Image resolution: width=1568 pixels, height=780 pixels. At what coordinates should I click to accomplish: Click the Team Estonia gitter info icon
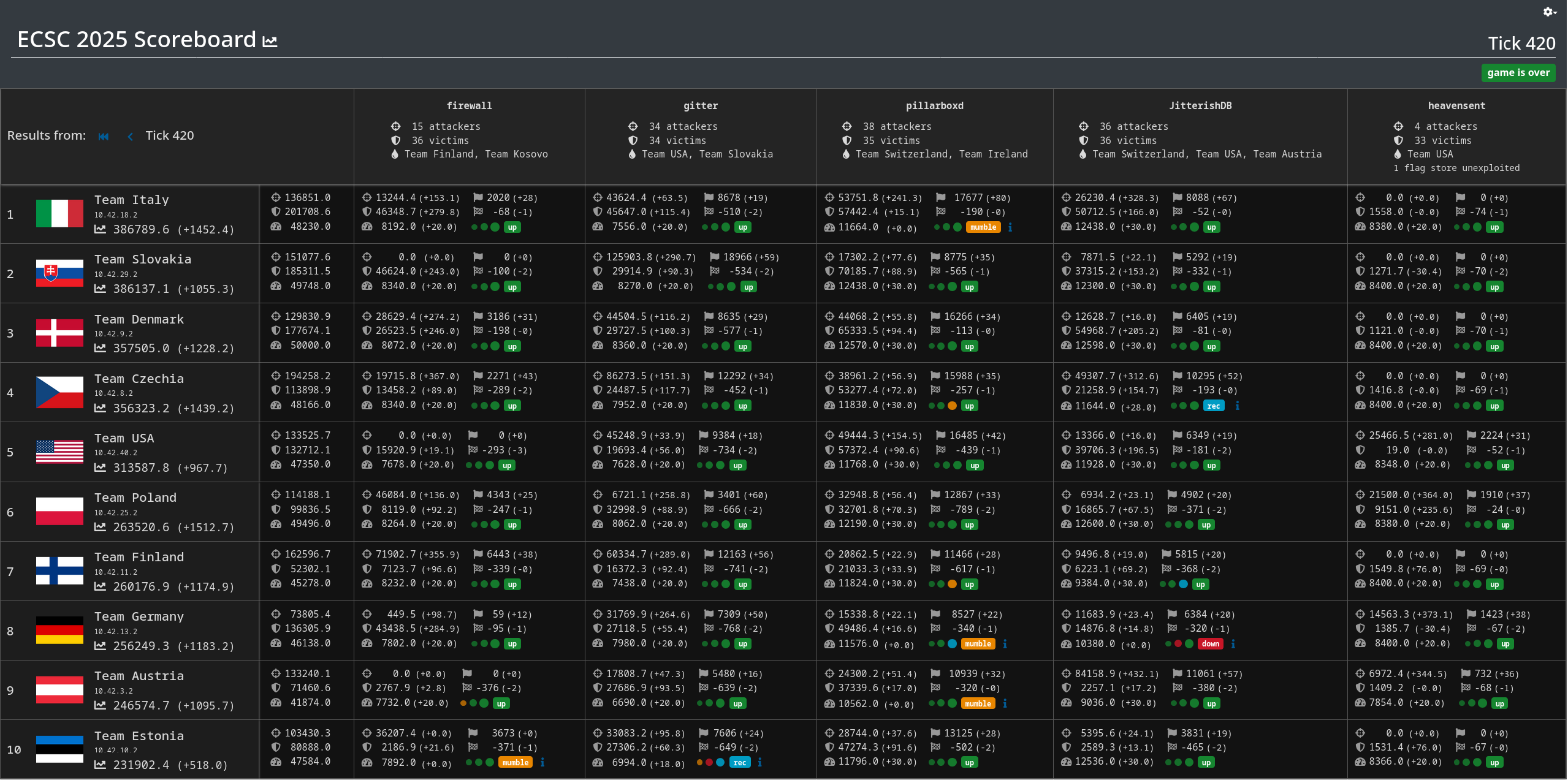tap(759, 762)
